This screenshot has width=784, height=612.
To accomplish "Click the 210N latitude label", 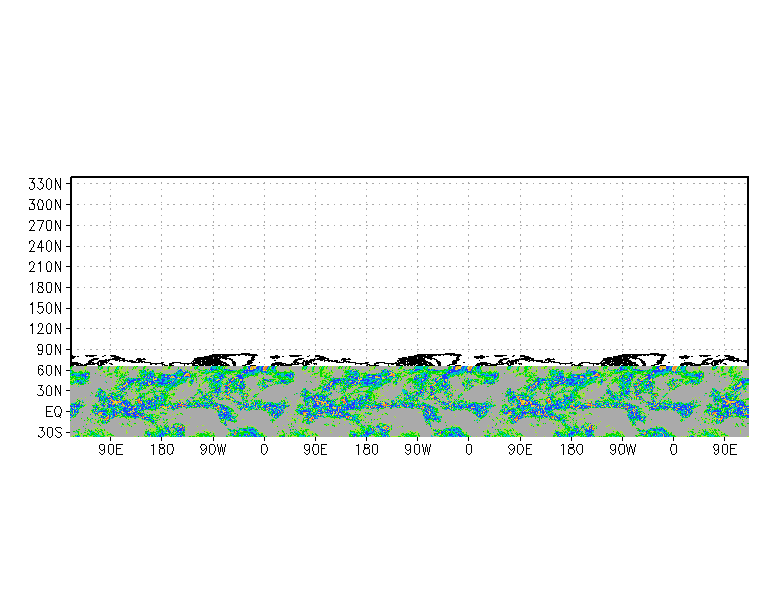I will pyautogui.click(x=45, y=266).
